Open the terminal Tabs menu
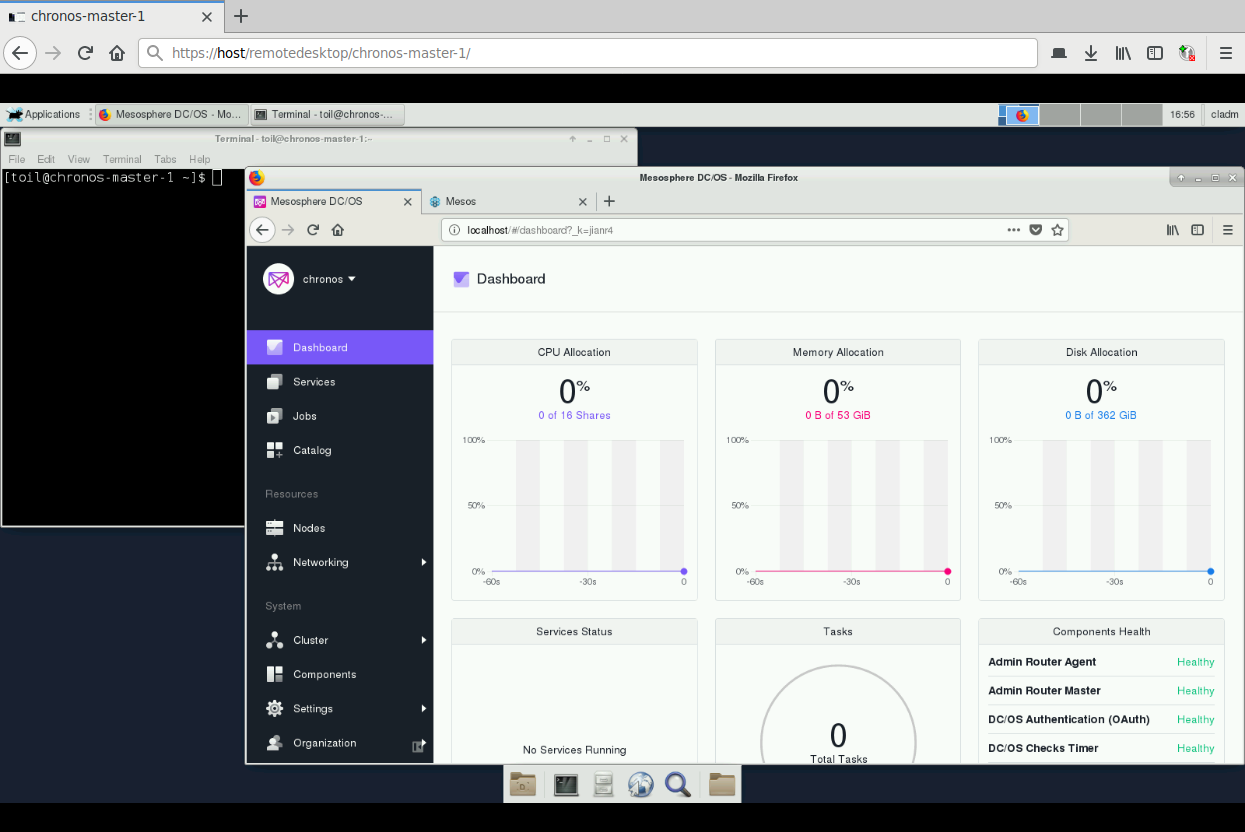The height and width of the screenshot is (832, 1245). tap(165, 159)
